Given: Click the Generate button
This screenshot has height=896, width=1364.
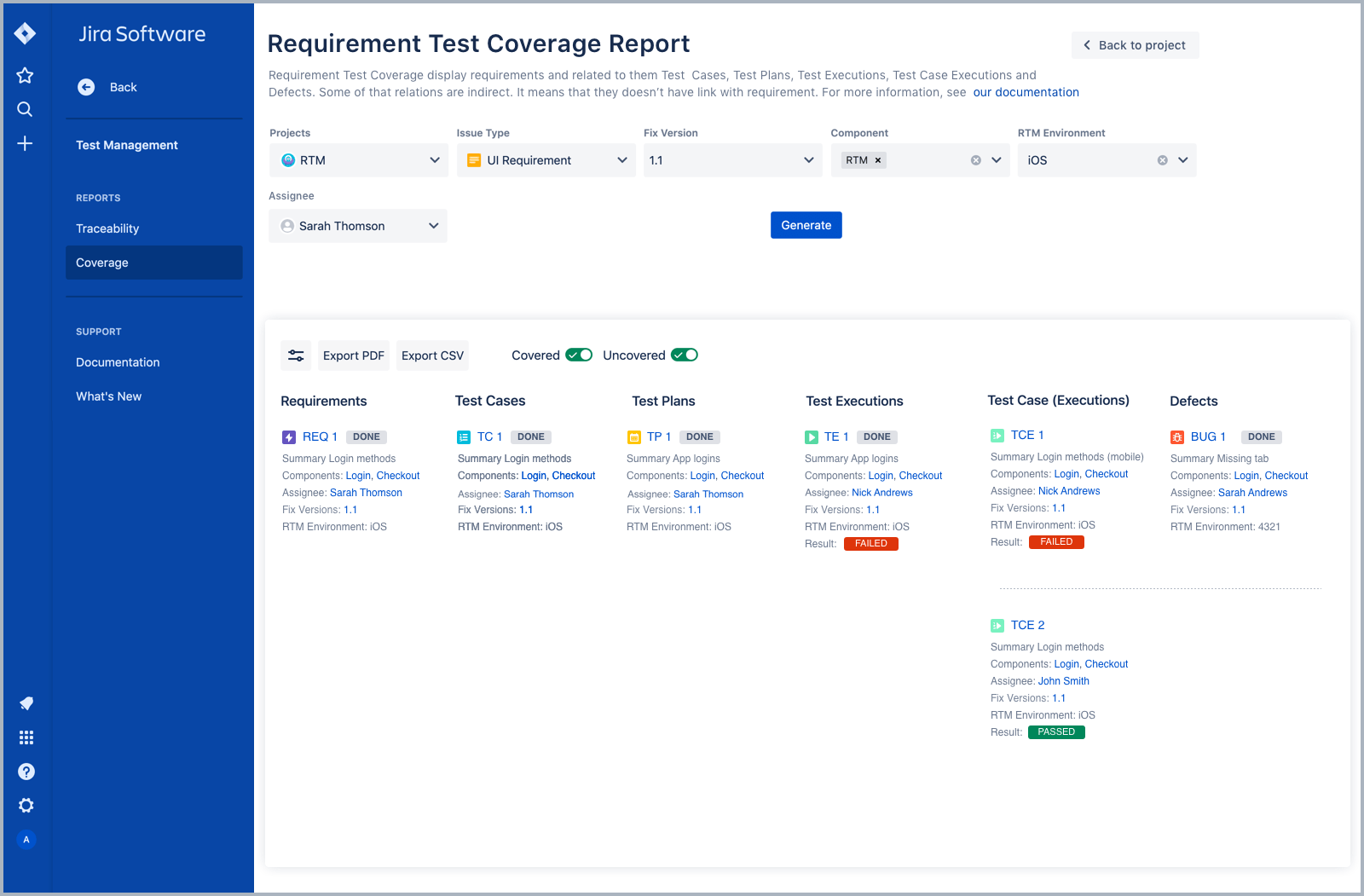Looking at the screenshot, I should pyautogui.click(x=806, y=224).
